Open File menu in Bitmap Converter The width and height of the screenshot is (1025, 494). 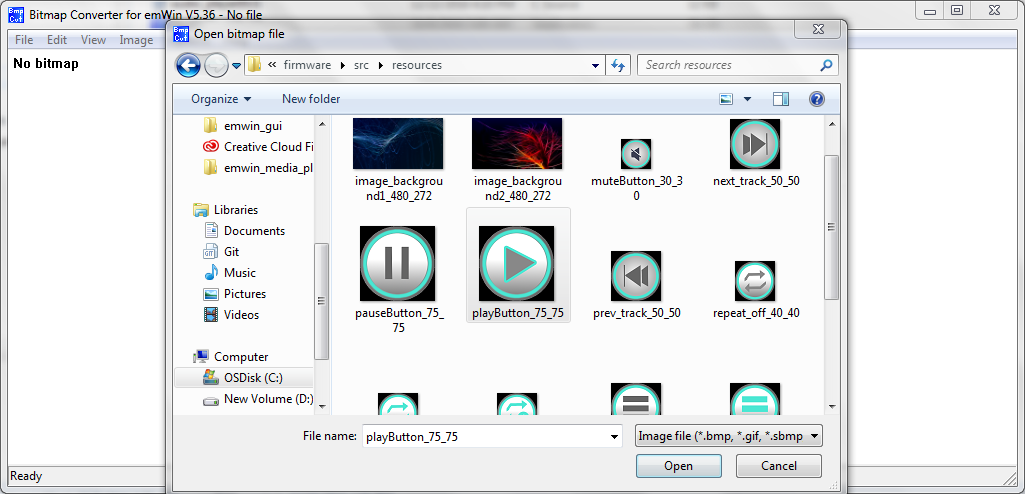[x=24, y=40]
